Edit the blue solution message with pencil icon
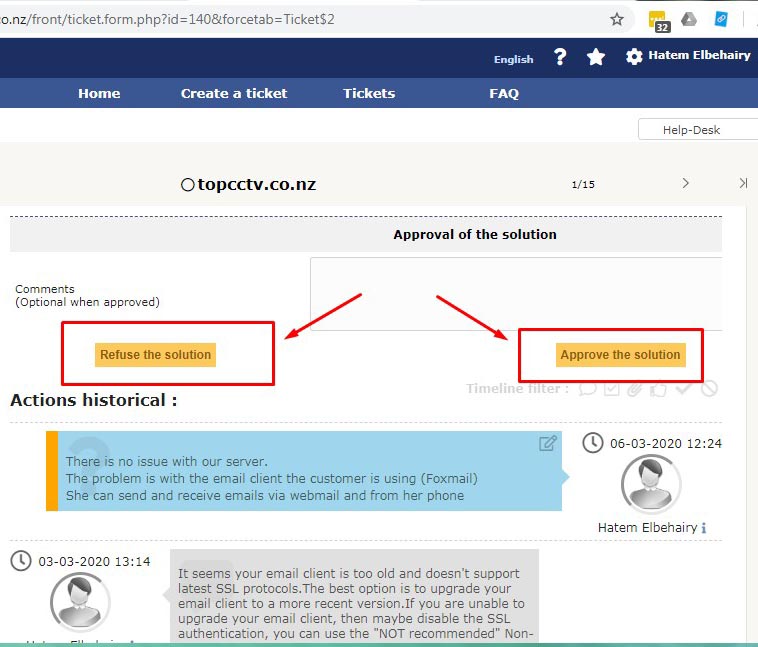This screenshot has width=758, height=647. click(x=548, y=443)
